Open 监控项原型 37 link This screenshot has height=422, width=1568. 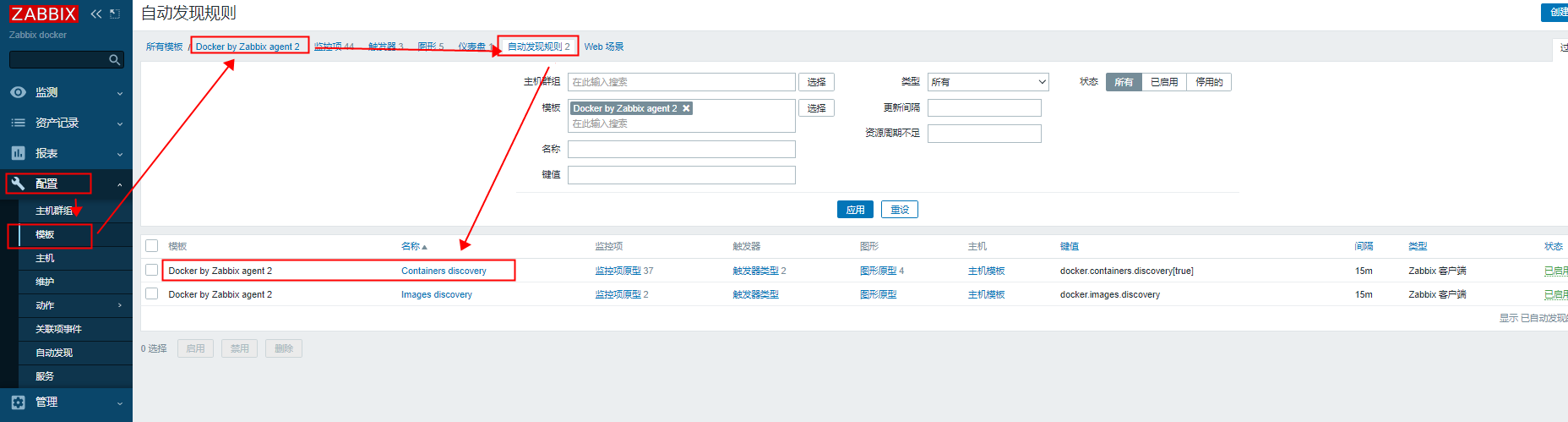[x=623, y=271]
